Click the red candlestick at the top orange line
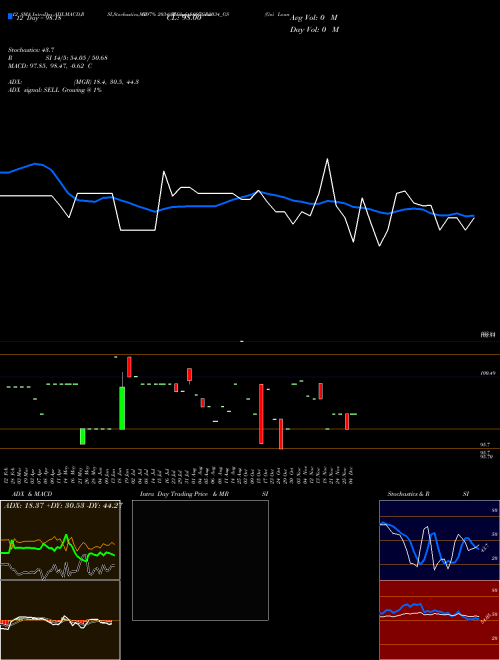Image resolution: width=500 pixels, height=660 pixels. pyautogui.click(x=129, y=367)
